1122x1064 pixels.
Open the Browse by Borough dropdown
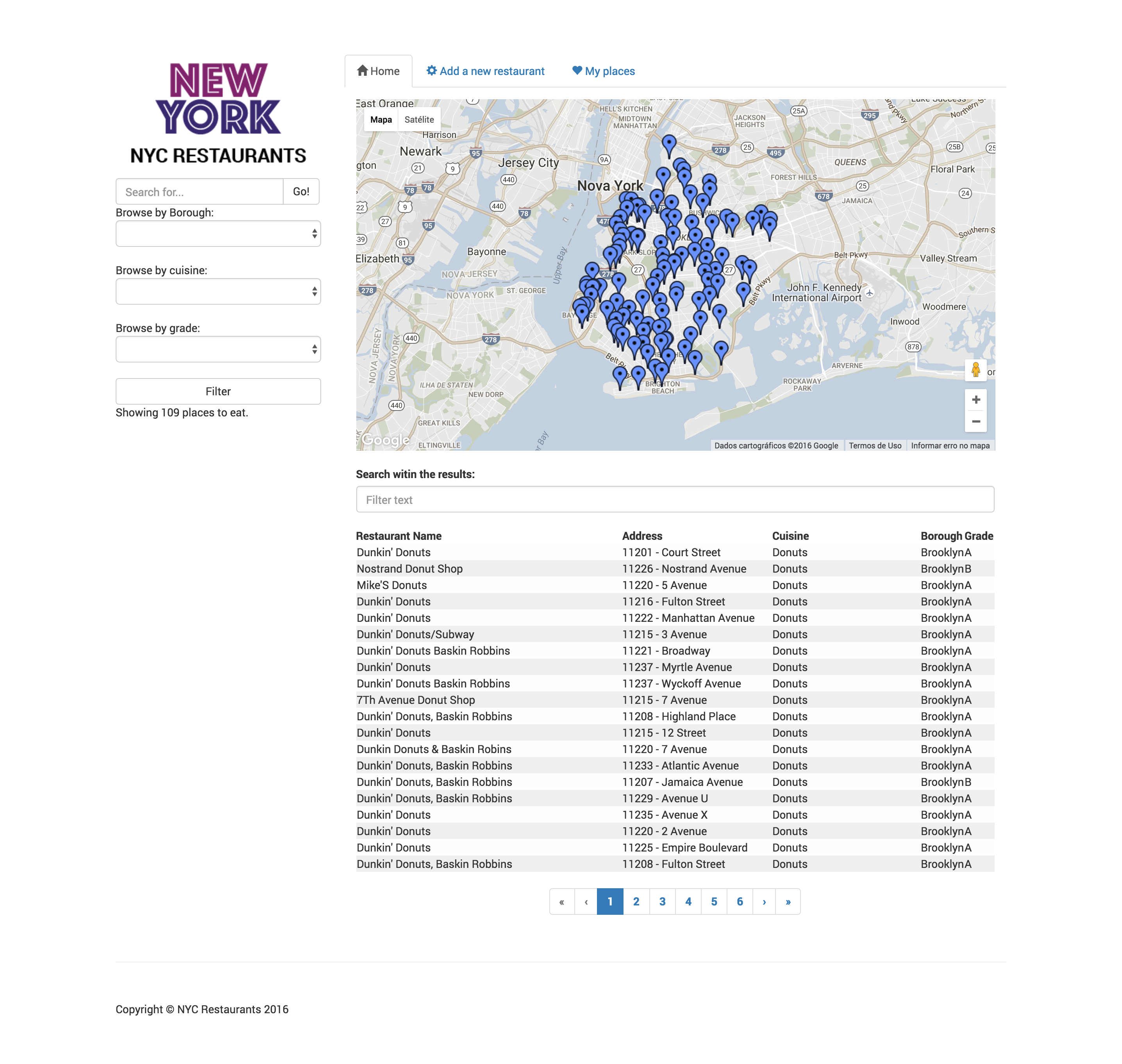click(x=218, y=234)
